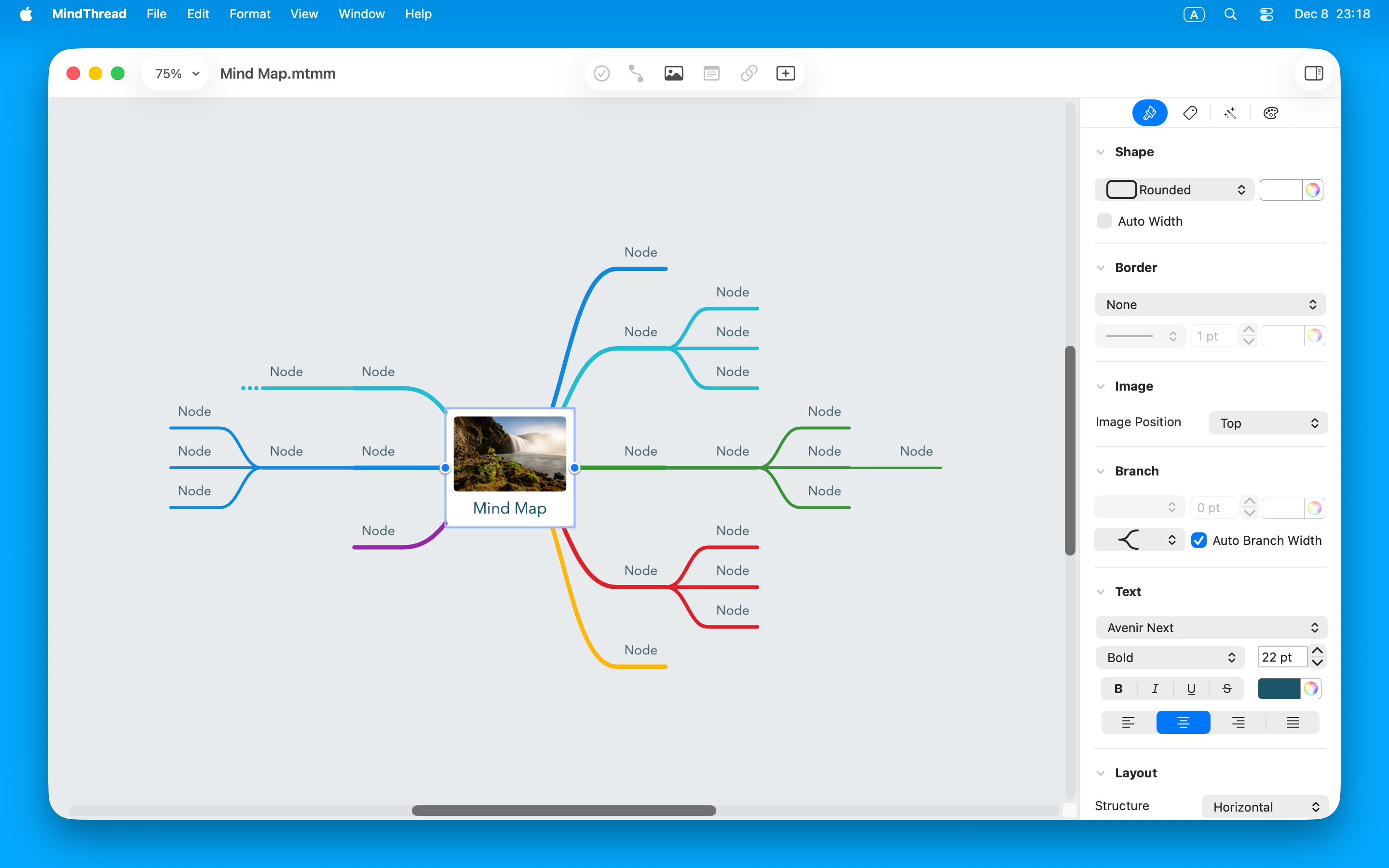Collapse the Branch section
This screenshot has width=1389, height=868.
tap(1100, 471)
